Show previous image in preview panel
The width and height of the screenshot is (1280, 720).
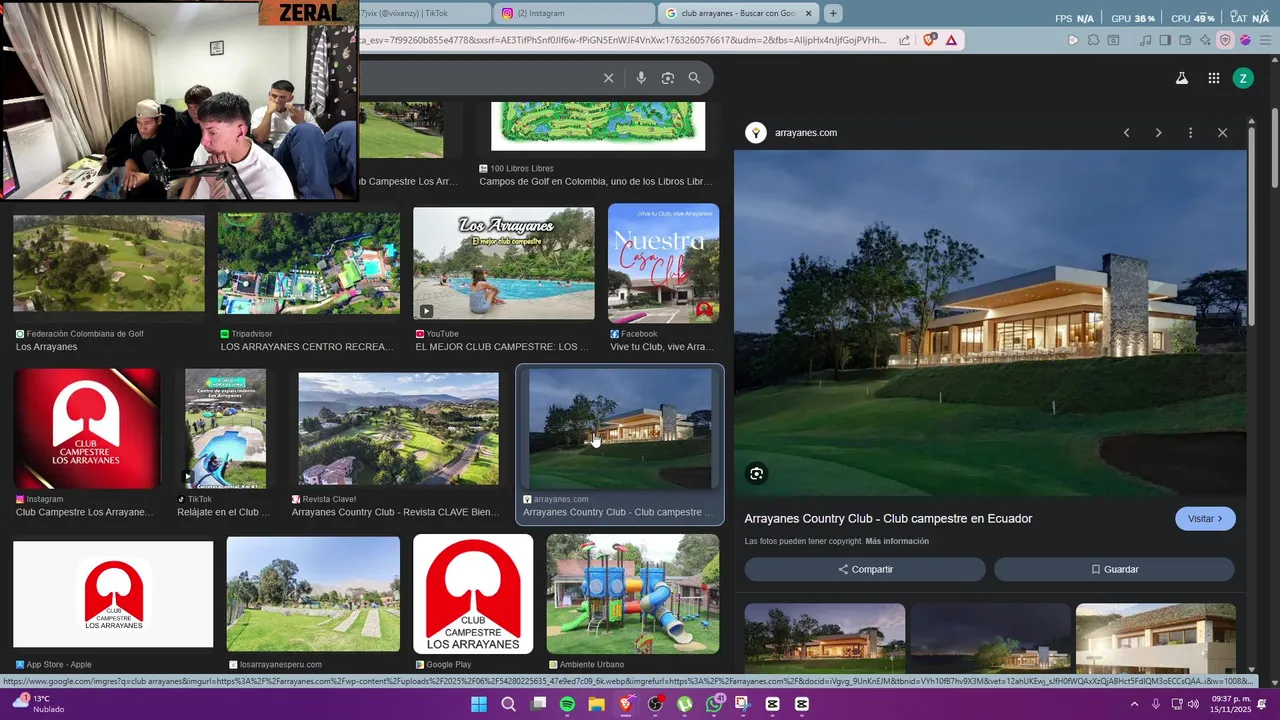click(x=1126, y=133)
